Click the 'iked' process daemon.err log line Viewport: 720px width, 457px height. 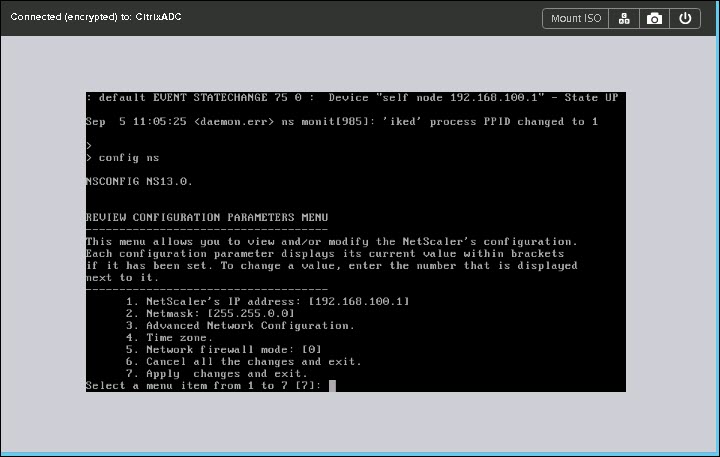click(342, 121)
